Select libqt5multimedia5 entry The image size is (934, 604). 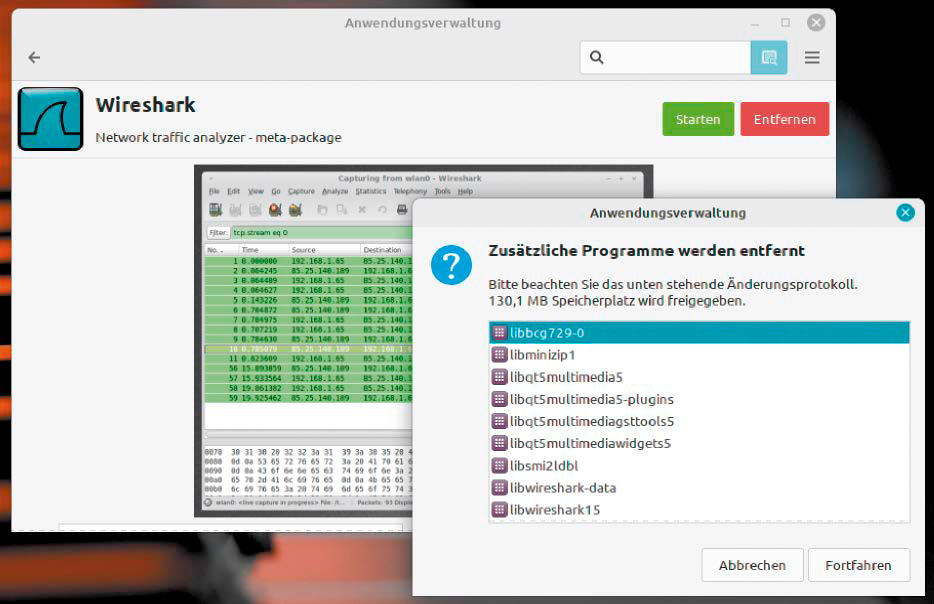click(x=699, y=377)
